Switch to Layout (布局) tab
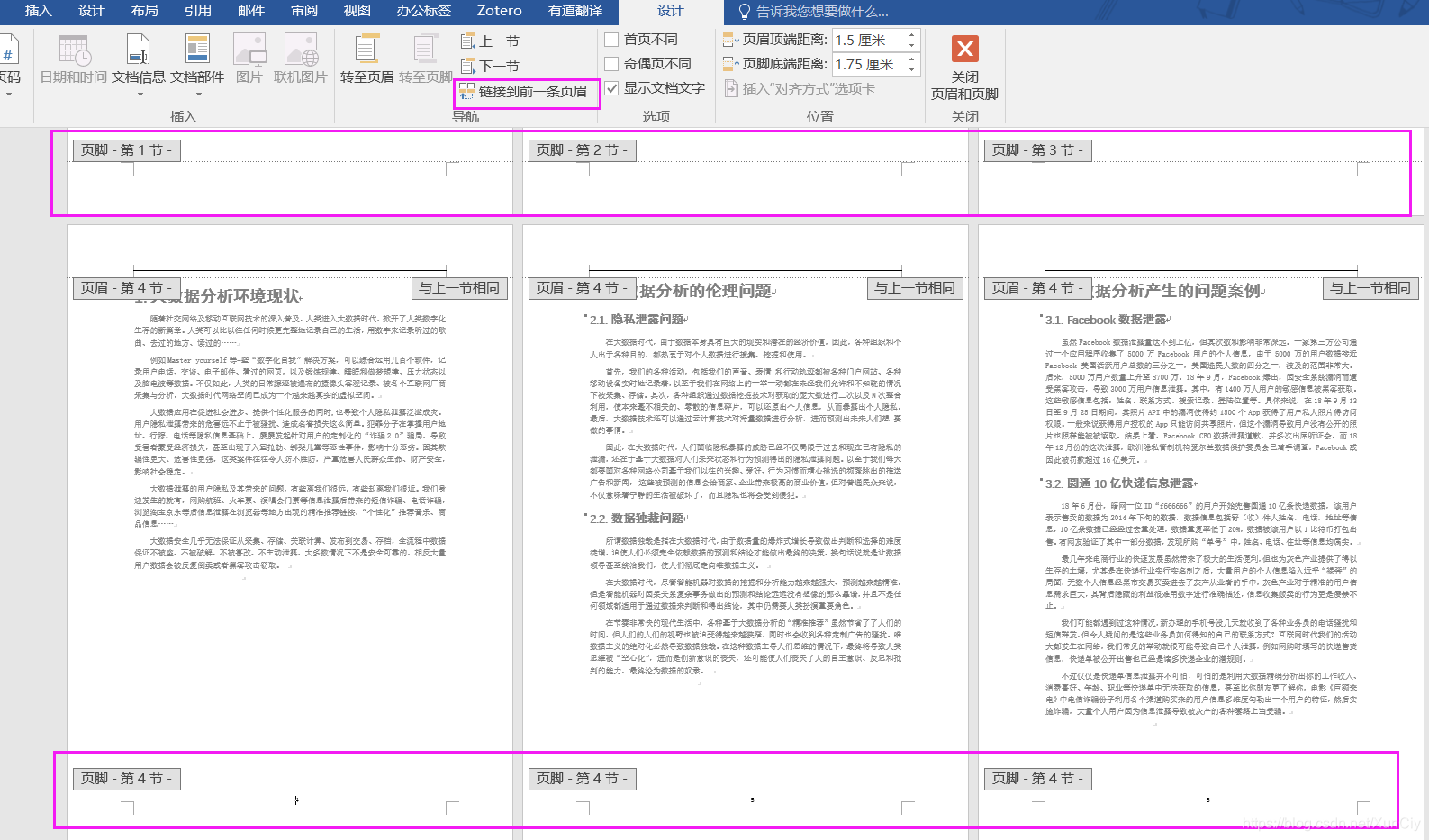The height and width of the screenshot is (840, 1429). (x=145, y=11)
